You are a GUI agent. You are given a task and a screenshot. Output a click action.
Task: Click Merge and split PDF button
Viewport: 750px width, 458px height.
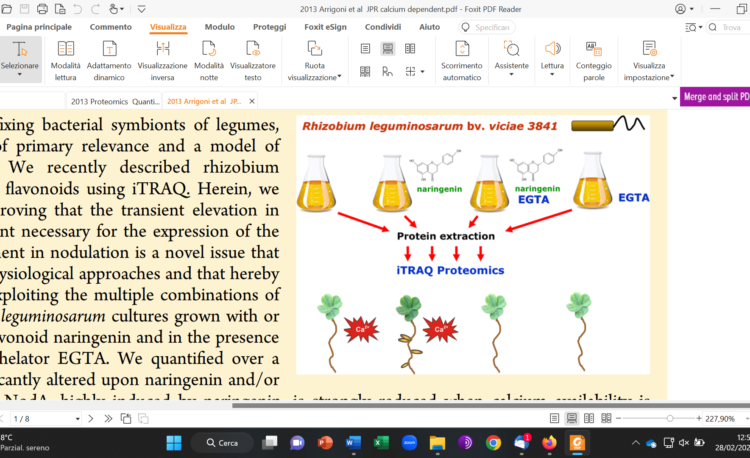pos(715,97)
